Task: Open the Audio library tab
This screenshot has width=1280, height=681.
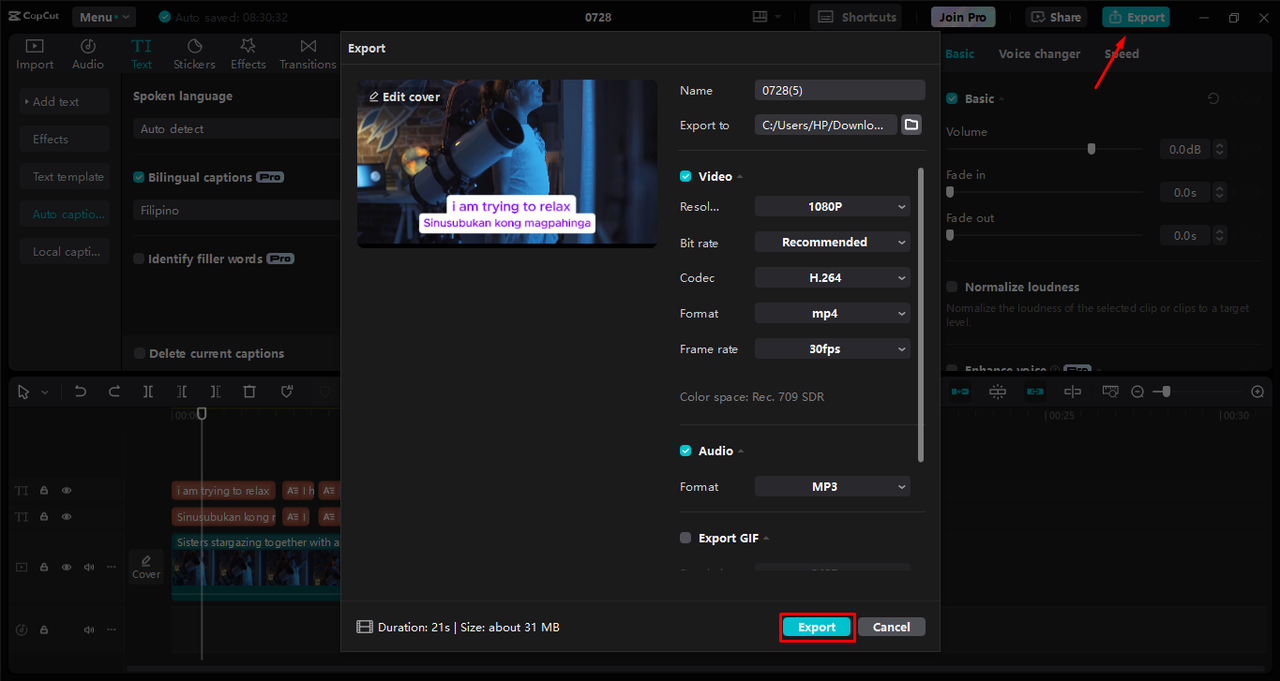Action: 88,54
